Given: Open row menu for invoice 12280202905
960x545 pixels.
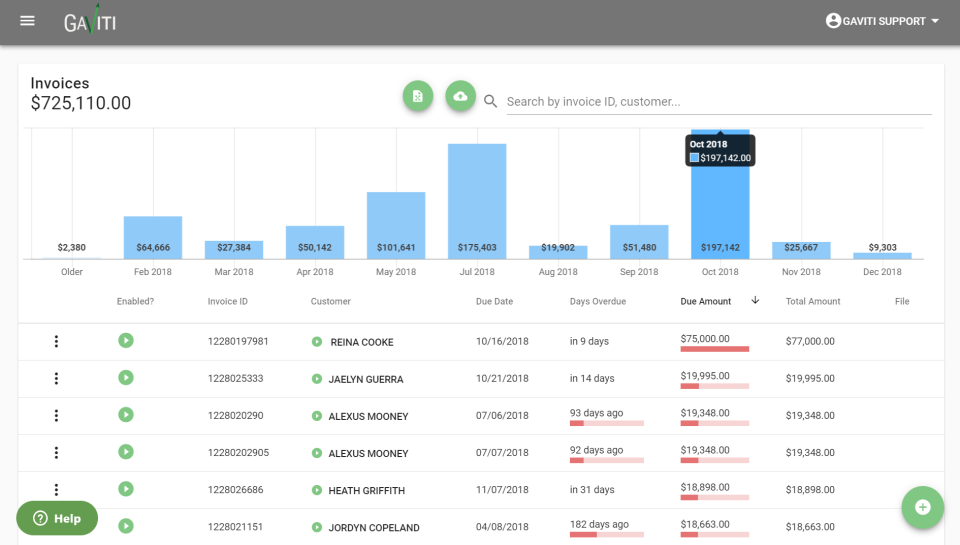Looking at the screenshot, I should coord(56,452).
